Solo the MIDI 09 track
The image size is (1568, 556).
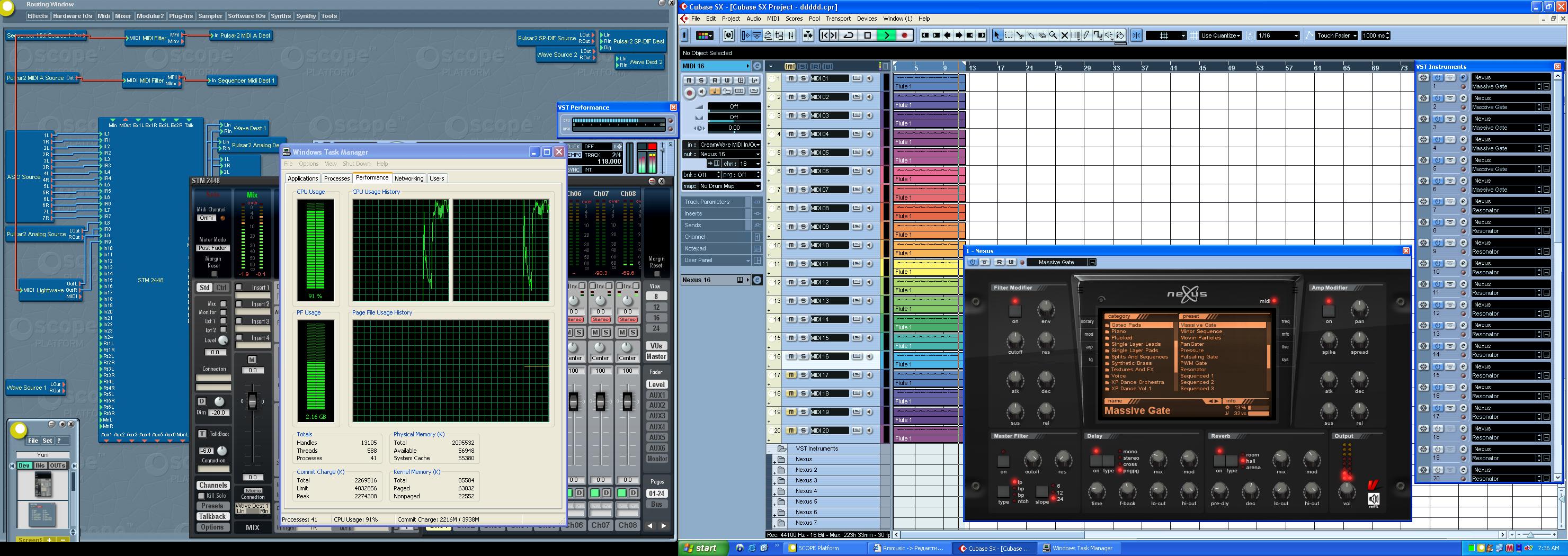pos(803,227)
